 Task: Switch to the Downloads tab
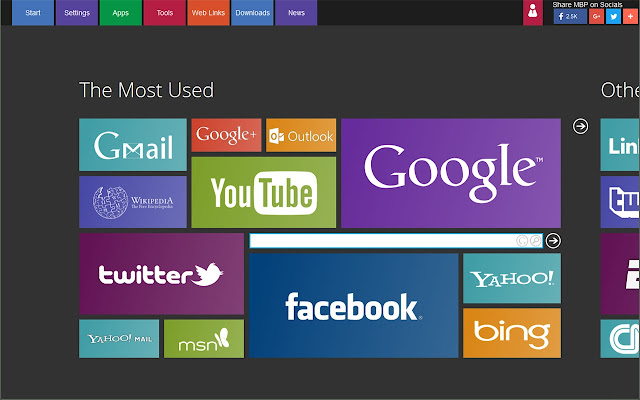pyautogui.click(x=252, y=13)
